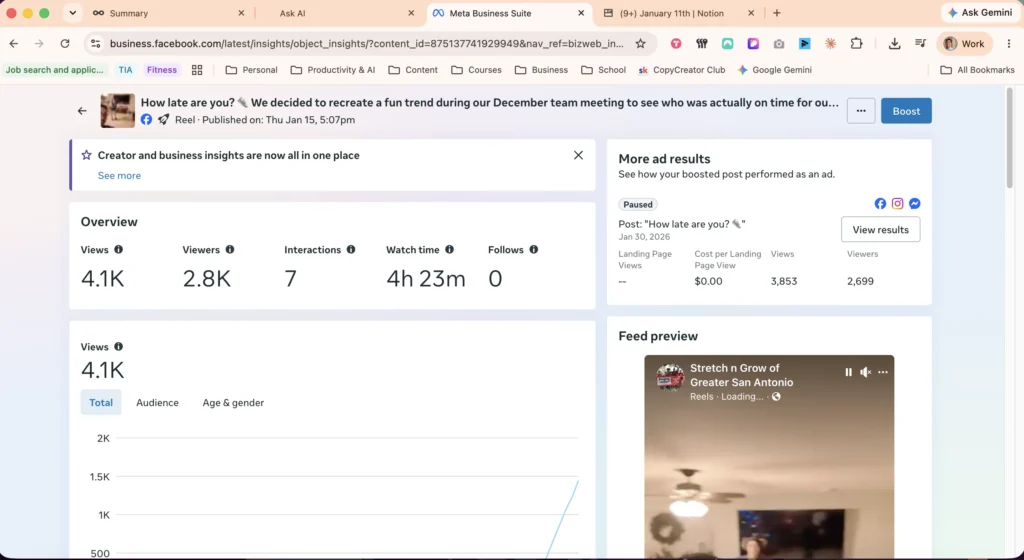
Task: Click the media control playlist icon
Action: [x=920, y=44]
